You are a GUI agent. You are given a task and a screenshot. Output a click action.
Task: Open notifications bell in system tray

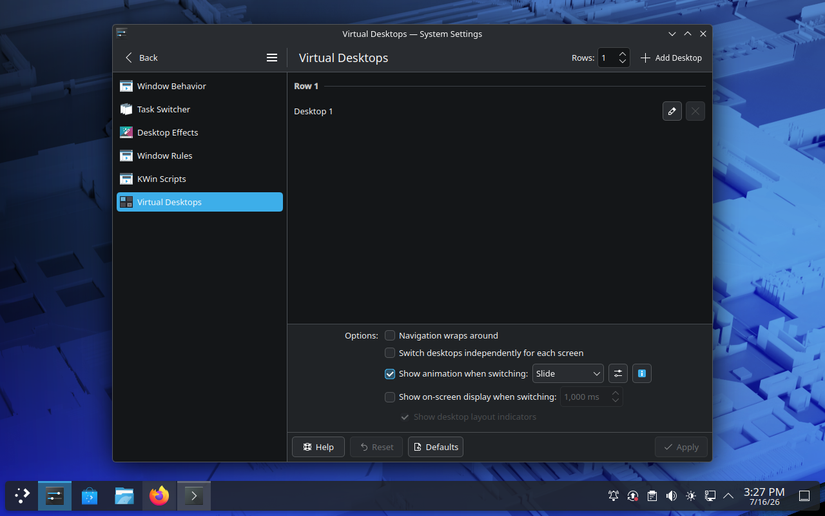pyautogui.click(x=613, y=495)
